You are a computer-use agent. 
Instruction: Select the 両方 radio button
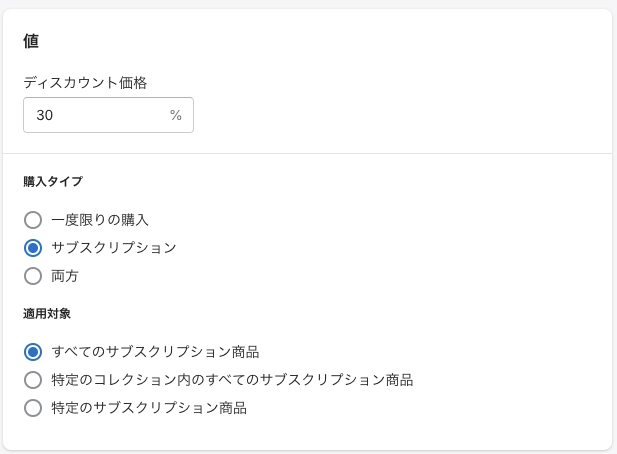(x=33, y=276)
